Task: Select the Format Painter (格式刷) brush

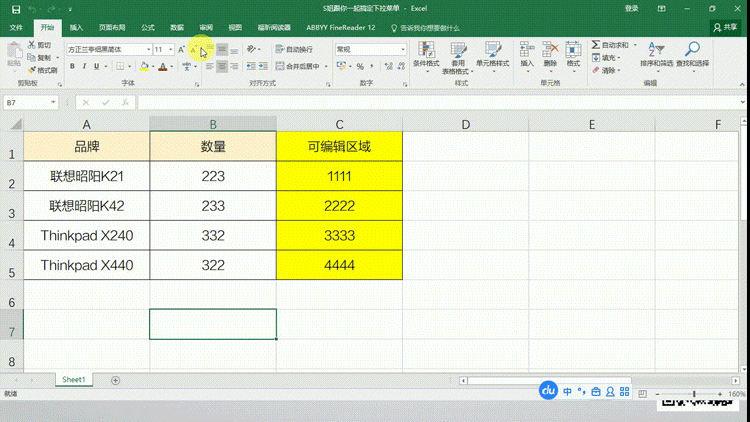Action: click(x=42, y=70)
